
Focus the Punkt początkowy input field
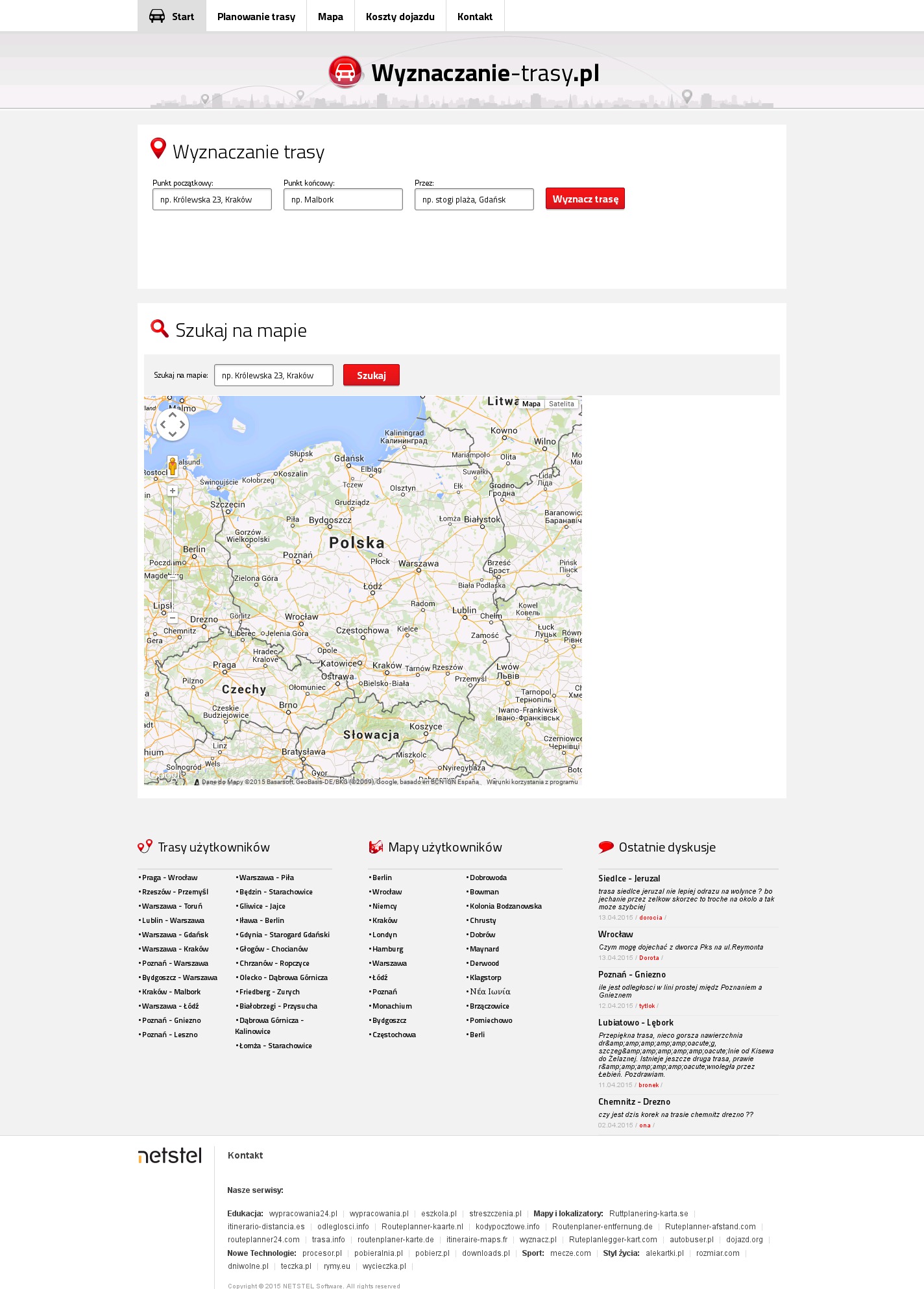point(212,200)
